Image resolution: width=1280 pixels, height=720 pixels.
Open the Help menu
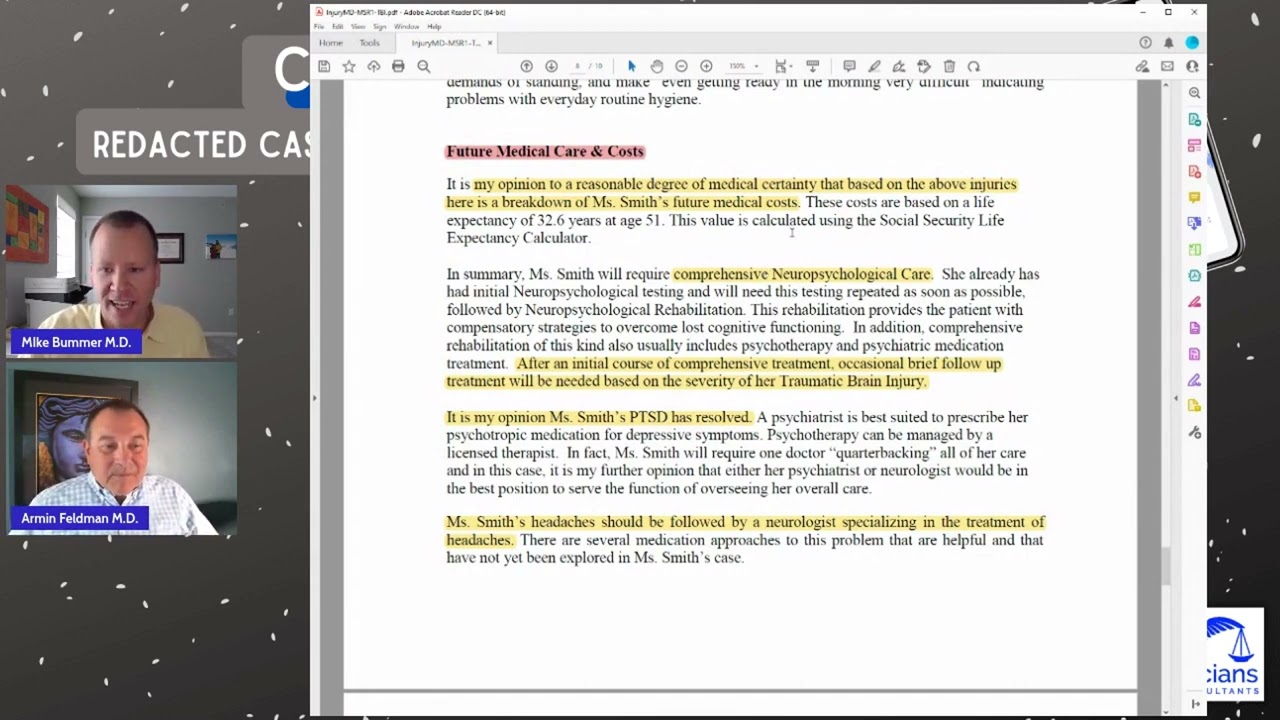tap(434, 26)
